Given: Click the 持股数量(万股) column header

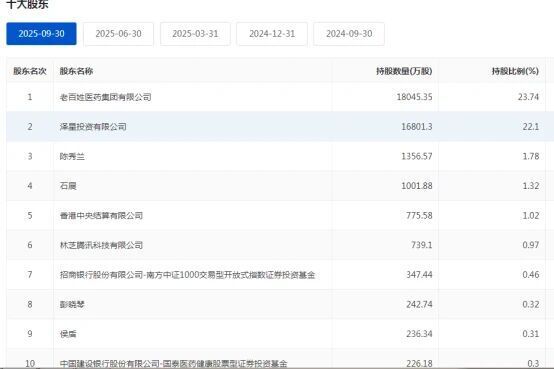Looking at the screenshot, I should point(404,71).
